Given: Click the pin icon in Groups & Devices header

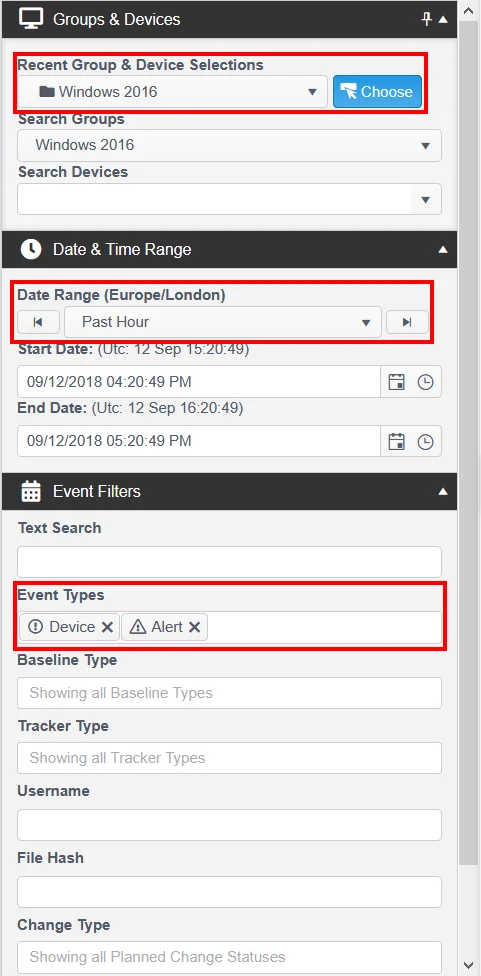Looking at the screenshot, I should (x=427, y=19).
